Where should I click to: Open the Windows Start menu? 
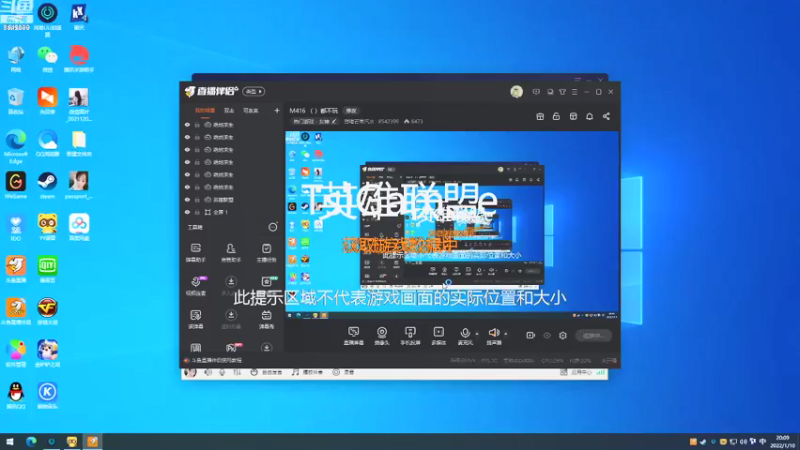(x=10, y=441)
